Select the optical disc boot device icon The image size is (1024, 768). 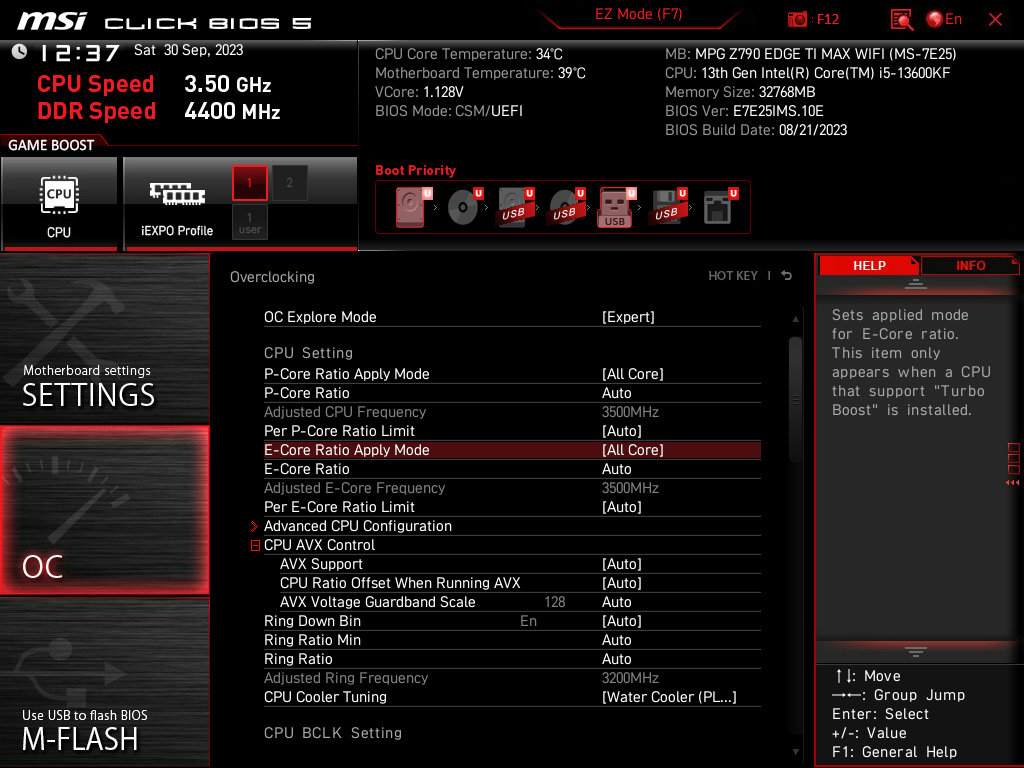point(464,207)
